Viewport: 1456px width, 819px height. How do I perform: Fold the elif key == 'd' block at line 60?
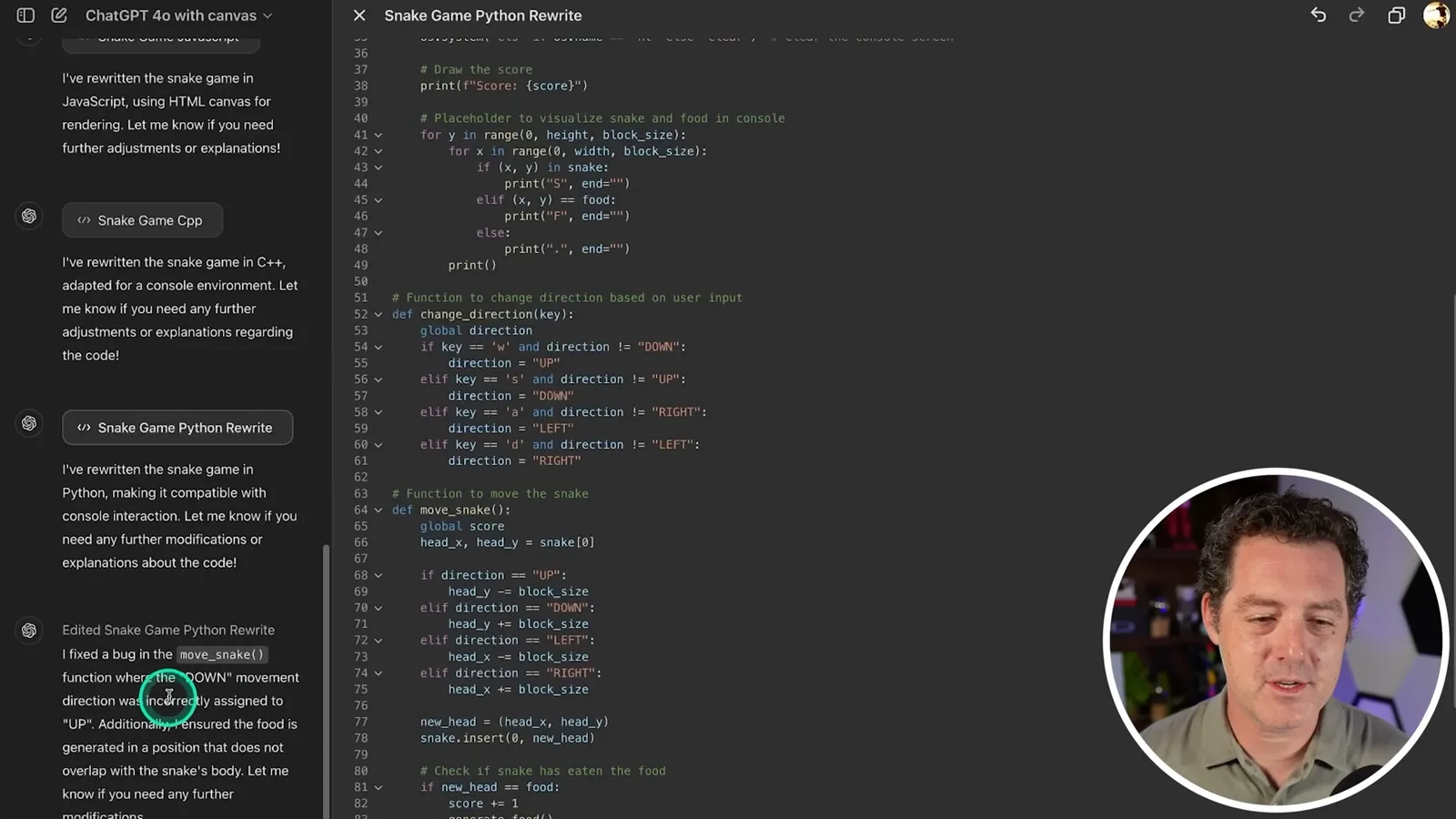[379, 445]
